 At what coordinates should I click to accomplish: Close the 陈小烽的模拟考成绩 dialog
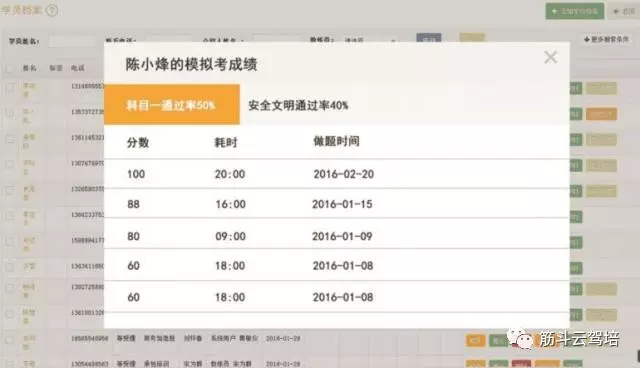pos(551,58)
